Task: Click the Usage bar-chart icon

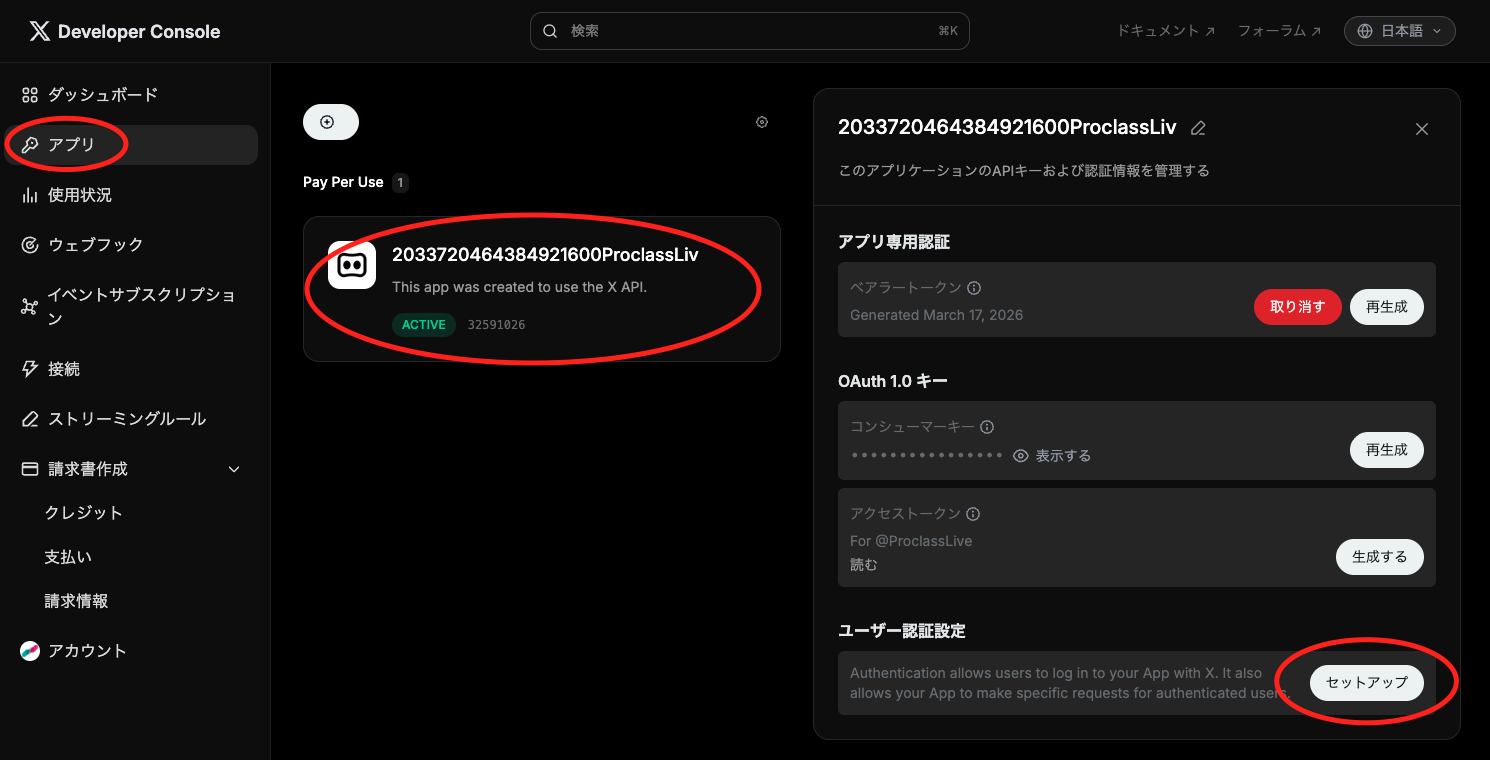Action: [x=29, y=195]
